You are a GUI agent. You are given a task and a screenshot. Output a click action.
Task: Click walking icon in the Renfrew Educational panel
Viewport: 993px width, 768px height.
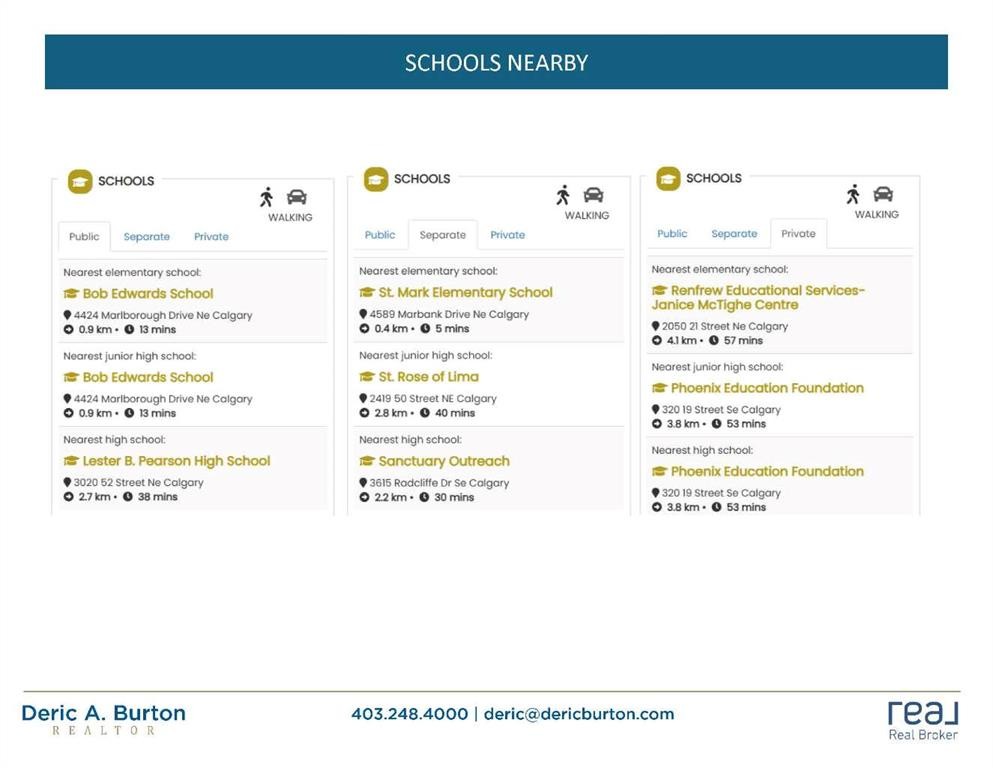[853, 194]
